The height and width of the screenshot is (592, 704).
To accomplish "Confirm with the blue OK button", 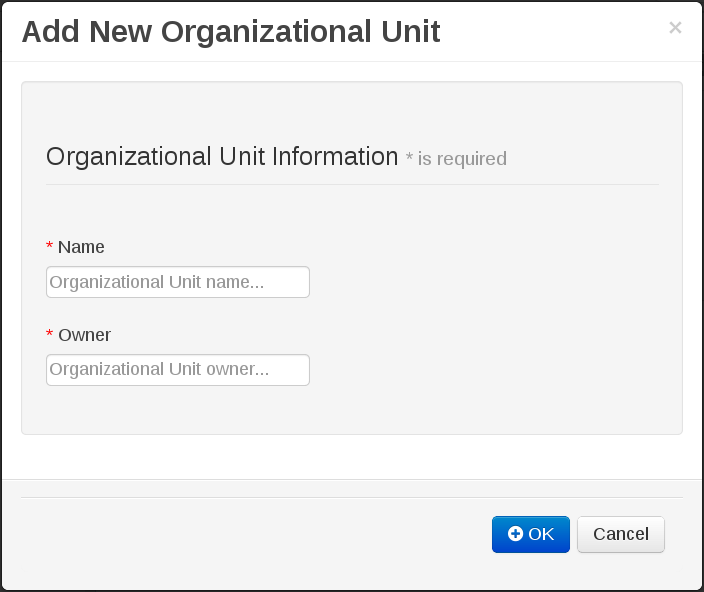I will [x=531, y=534].
